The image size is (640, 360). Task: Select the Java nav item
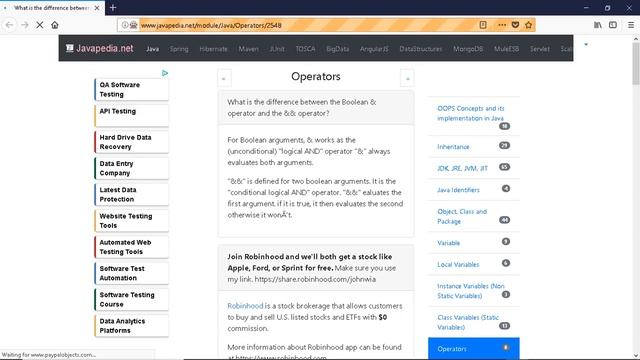tap(153, 49)
